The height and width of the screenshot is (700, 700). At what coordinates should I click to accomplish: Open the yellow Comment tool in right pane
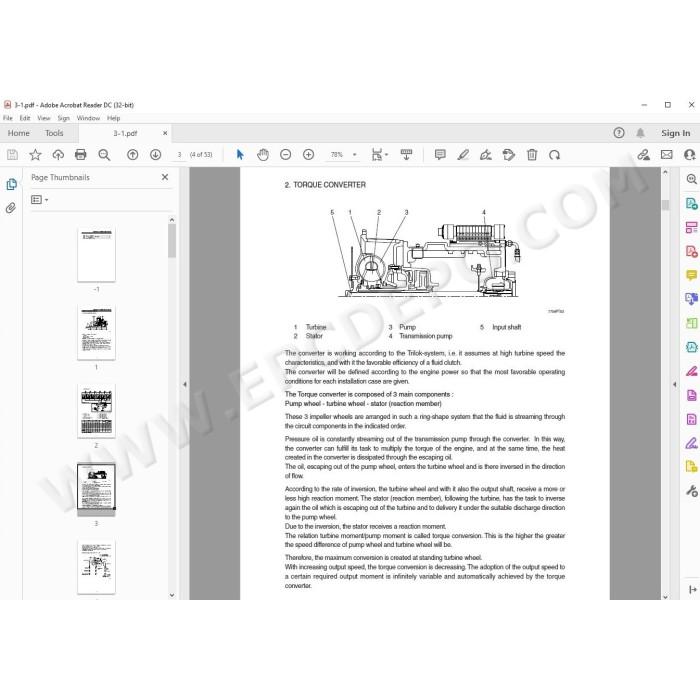pyautogui.click(x=691, y=275)
